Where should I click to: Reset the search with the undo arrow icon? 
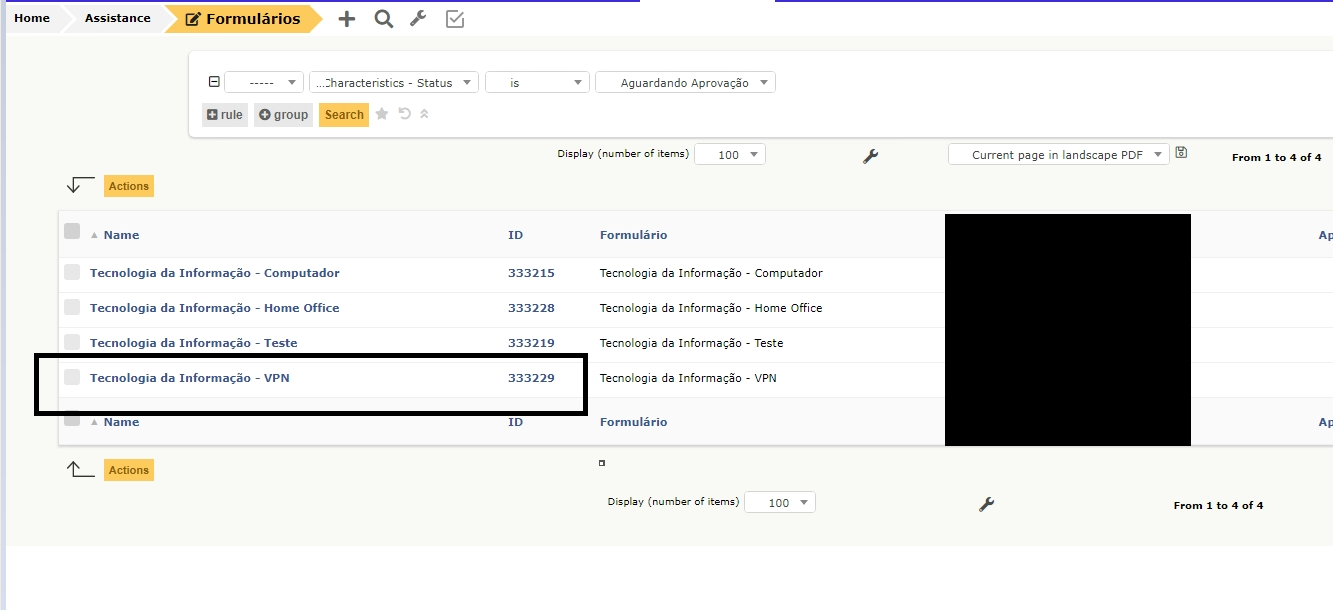tap(403, 114)
